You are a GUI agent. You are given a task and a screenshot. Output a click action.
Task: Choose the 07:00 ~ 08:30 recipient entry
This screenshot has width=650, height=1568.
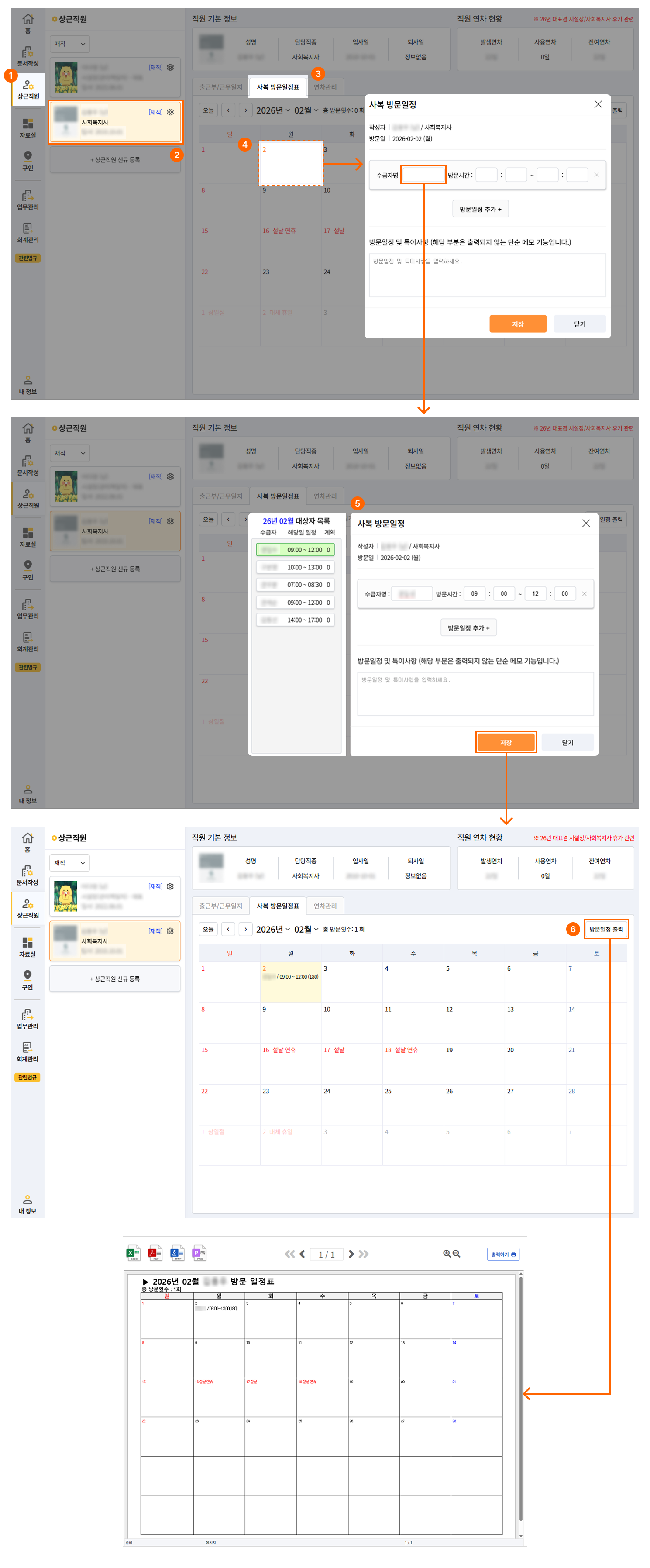[x=295, y=584]
